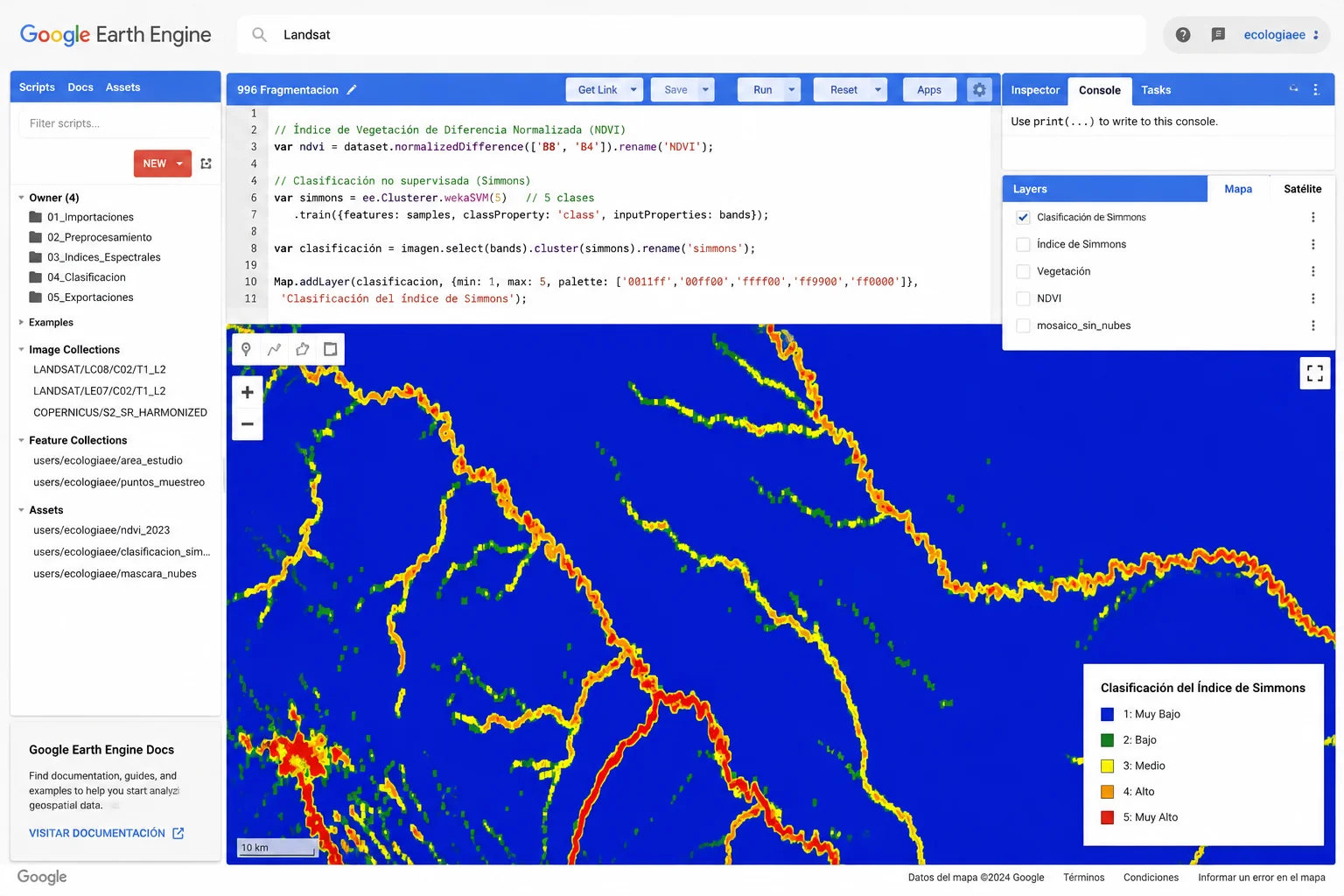Click the small icon left of console overflow menu

click(x=1293, y=88)
